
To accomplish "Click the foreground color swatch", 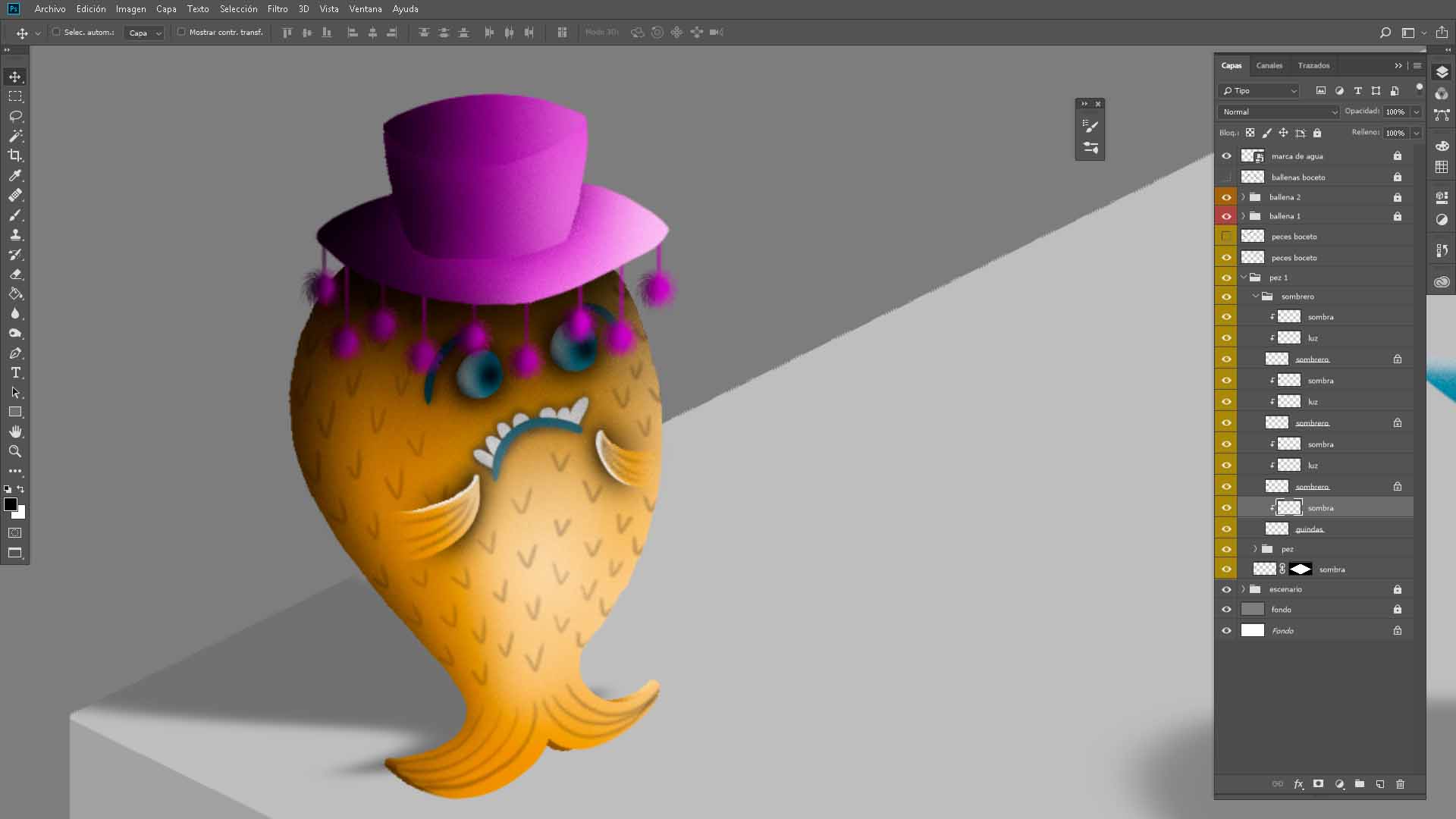I will 11,504.
